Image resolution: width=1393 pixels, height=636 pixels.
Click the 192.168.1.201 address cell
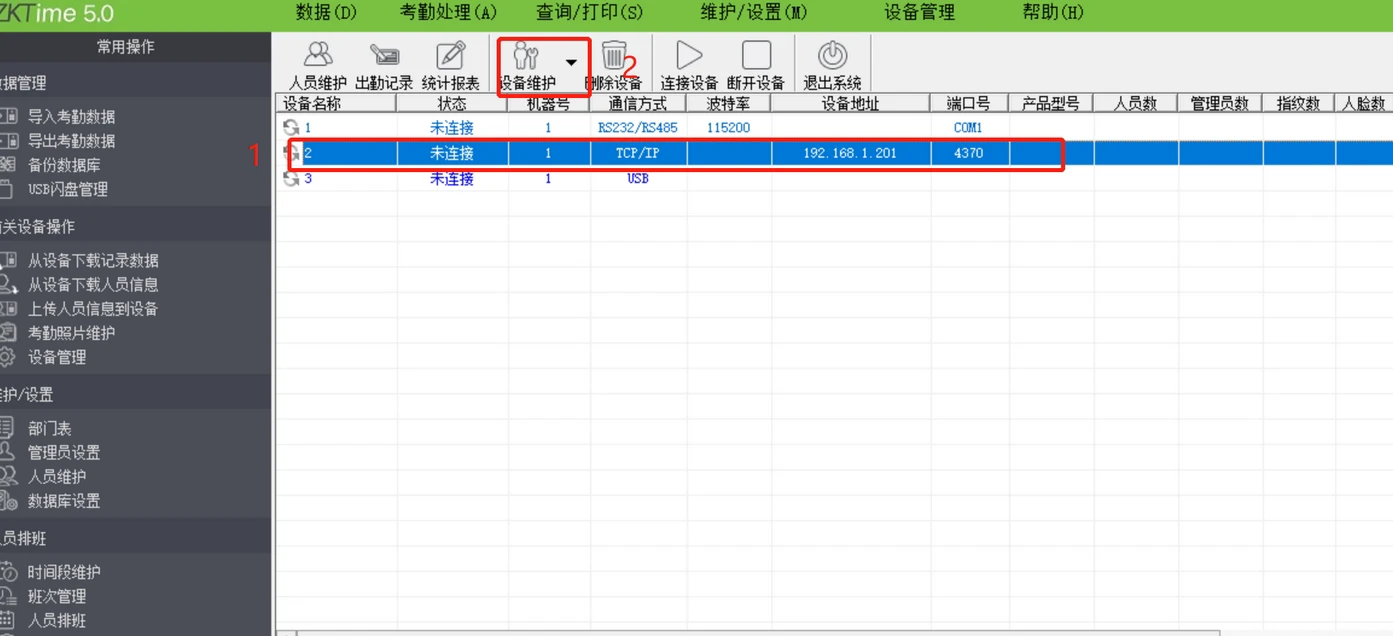(x=851, y=153)
